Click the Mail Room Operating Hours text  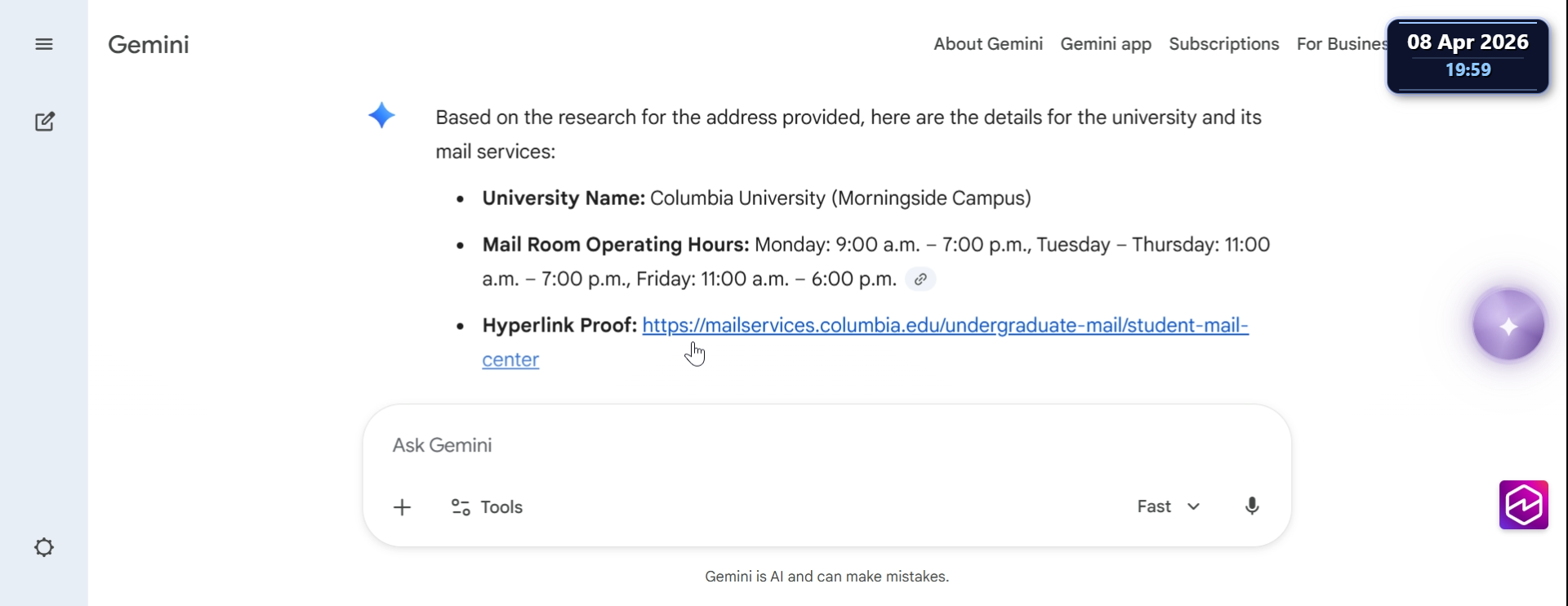point(615,245)
